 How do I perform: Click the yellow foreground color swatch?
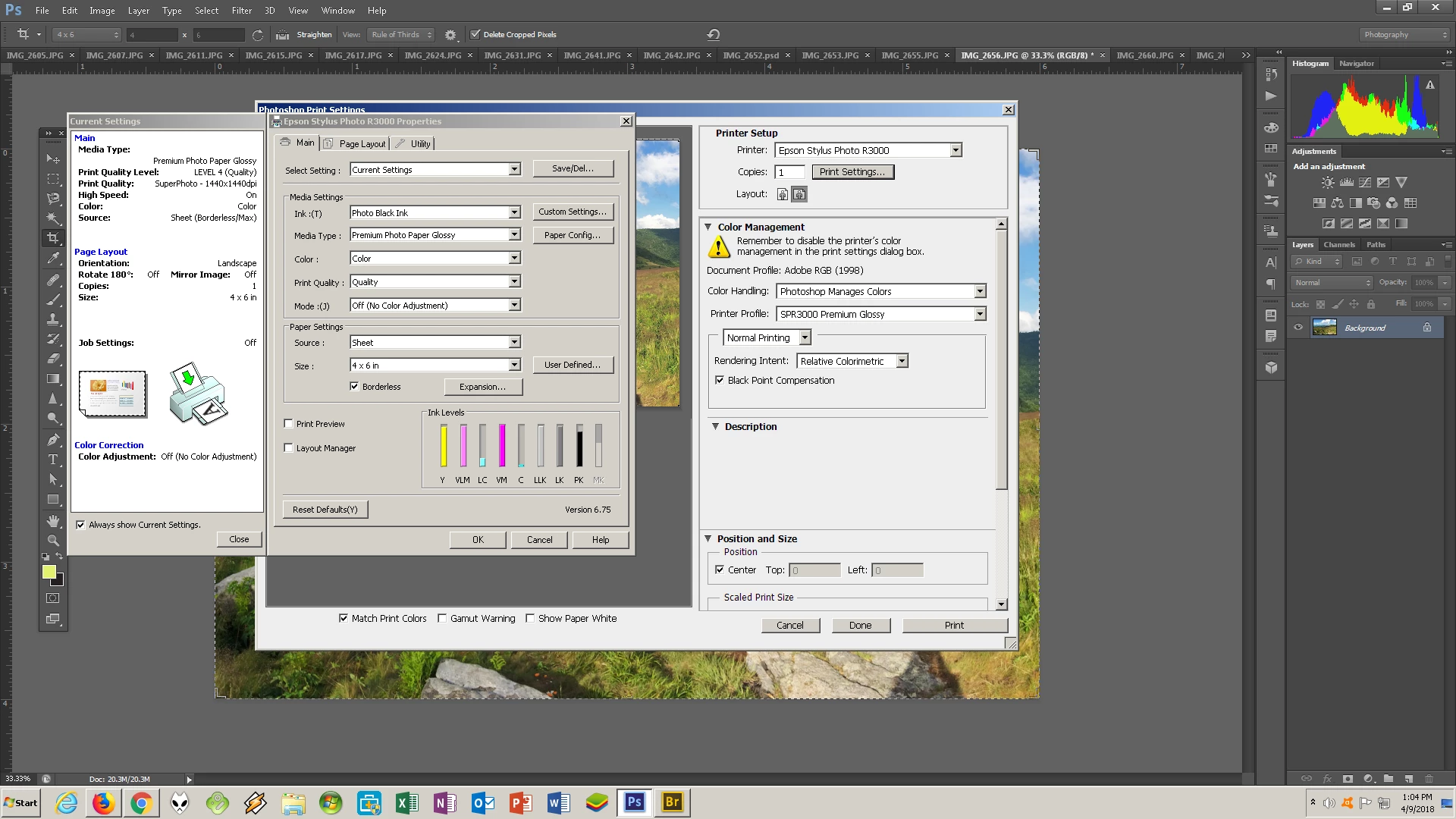pos(49,572)
